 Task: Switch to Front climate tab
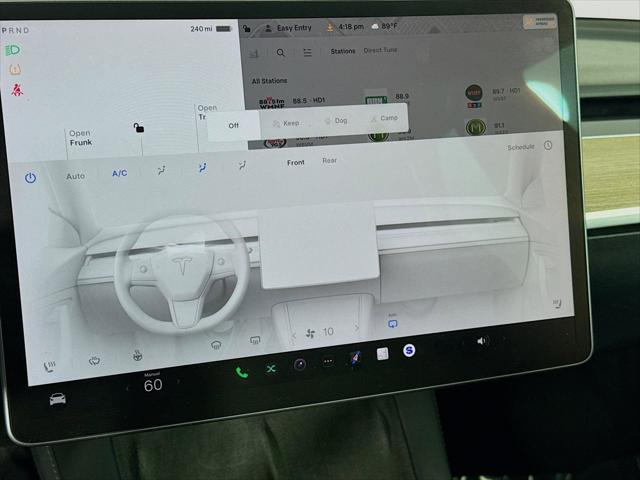click(296, 162)
